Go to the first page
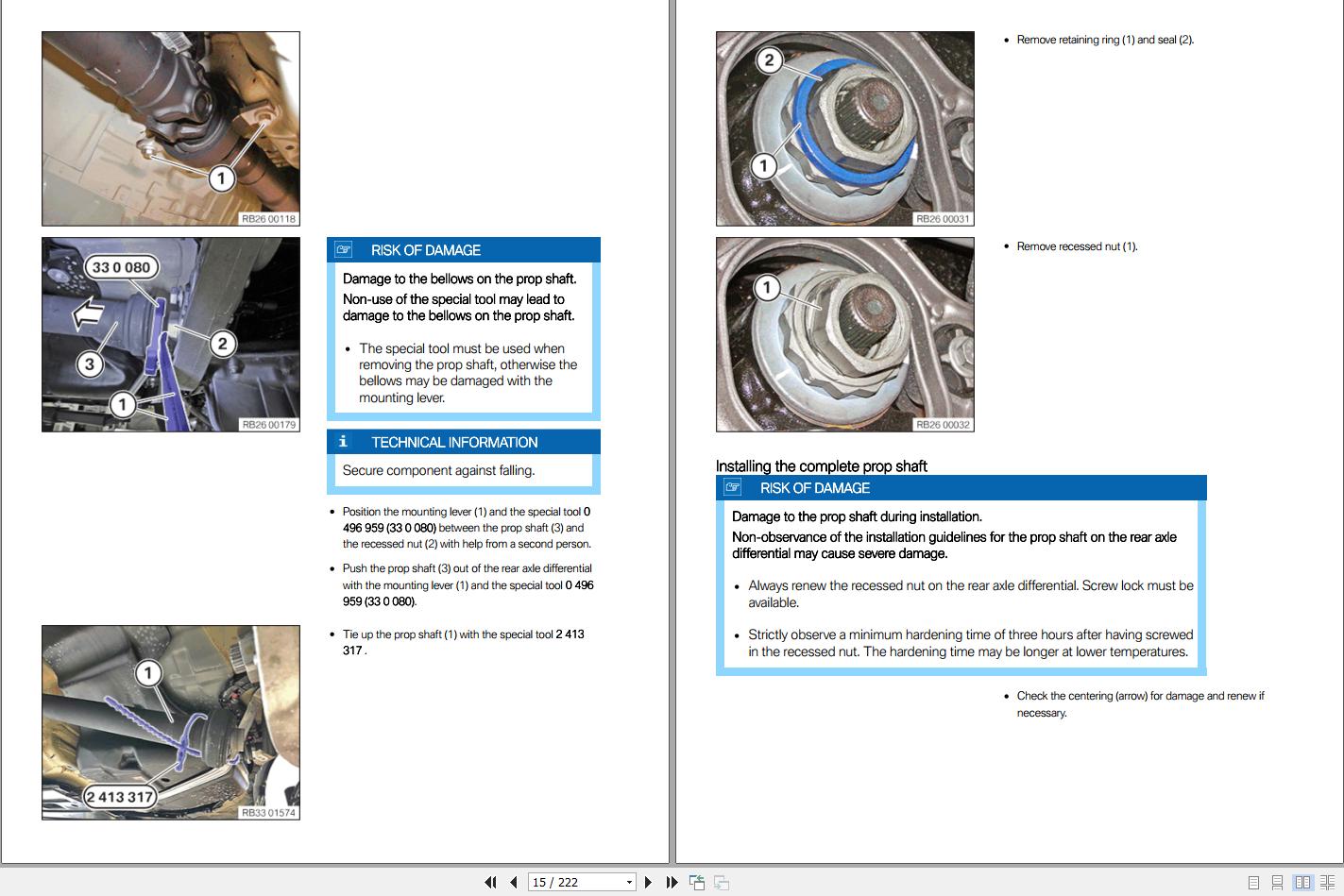This screenshot has height=896, width=1344. [490, 882]
